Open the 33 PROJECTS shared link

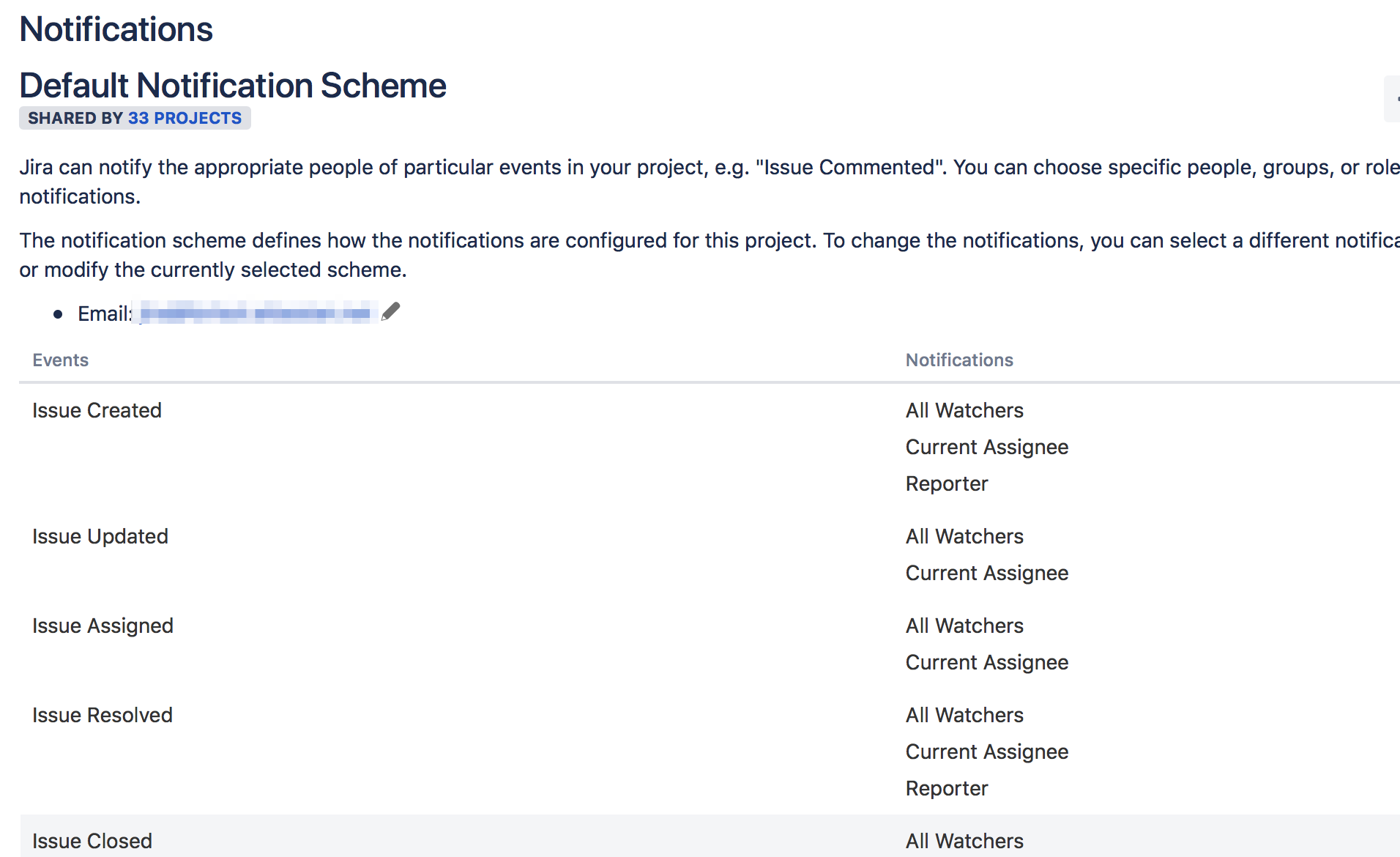(185, 118)
